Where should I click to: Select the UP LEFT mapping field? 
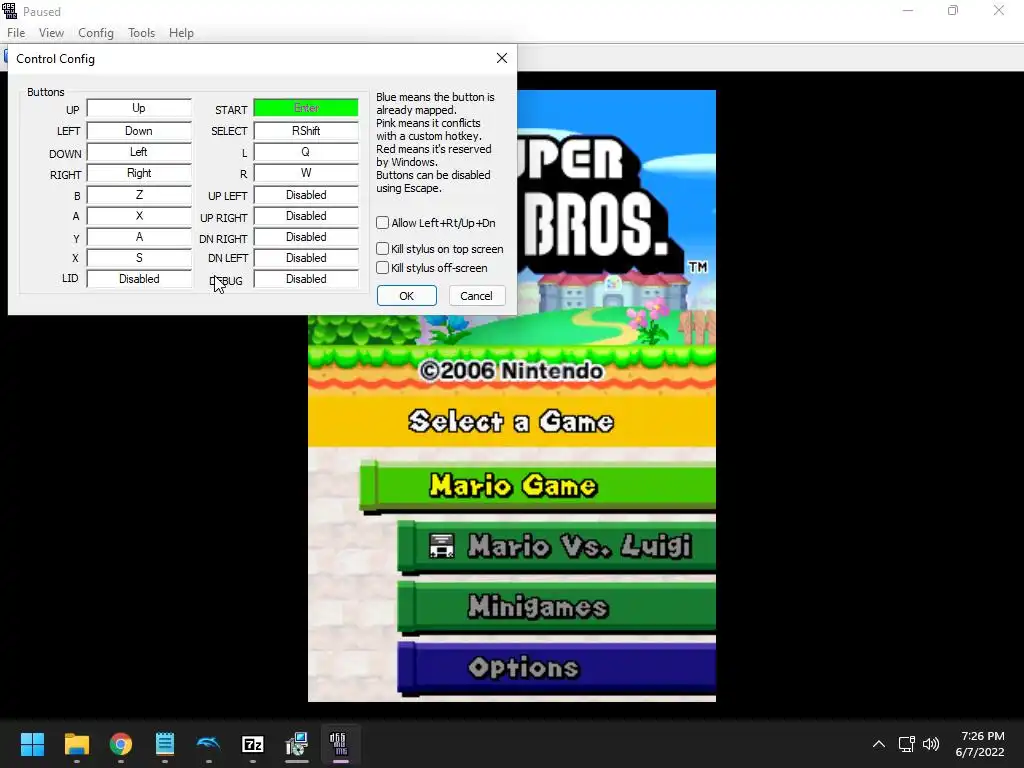click(x=306, y=195)
